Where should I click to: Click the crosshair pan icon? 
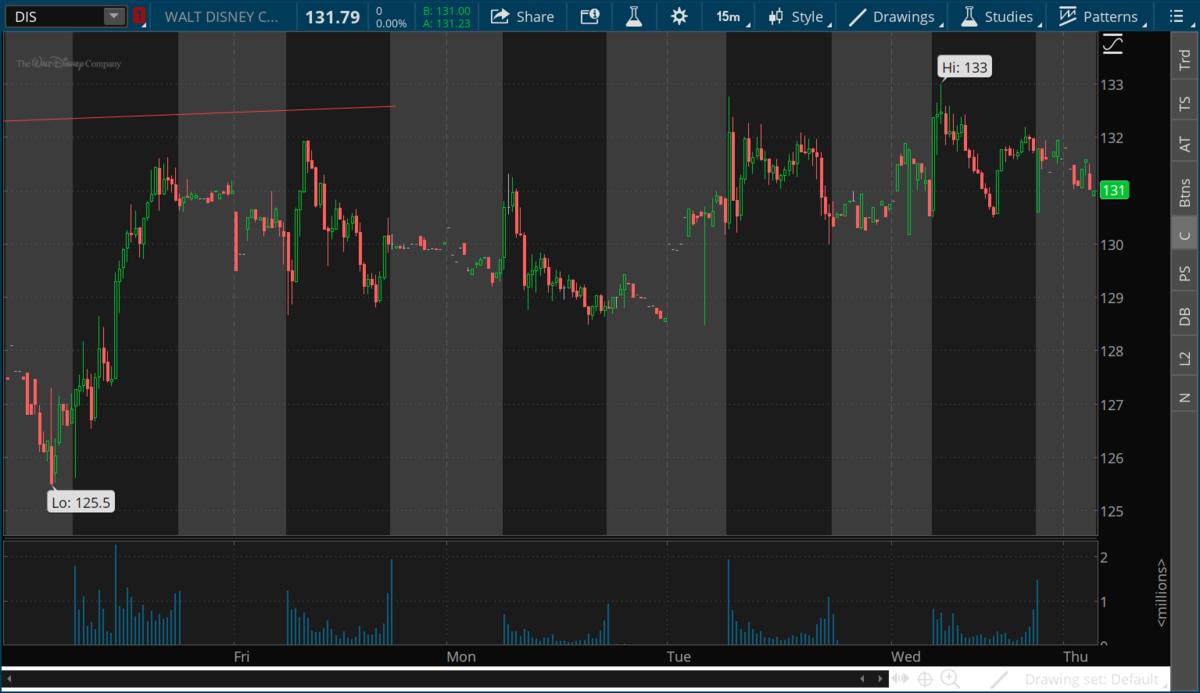click(x=925, y=680)
